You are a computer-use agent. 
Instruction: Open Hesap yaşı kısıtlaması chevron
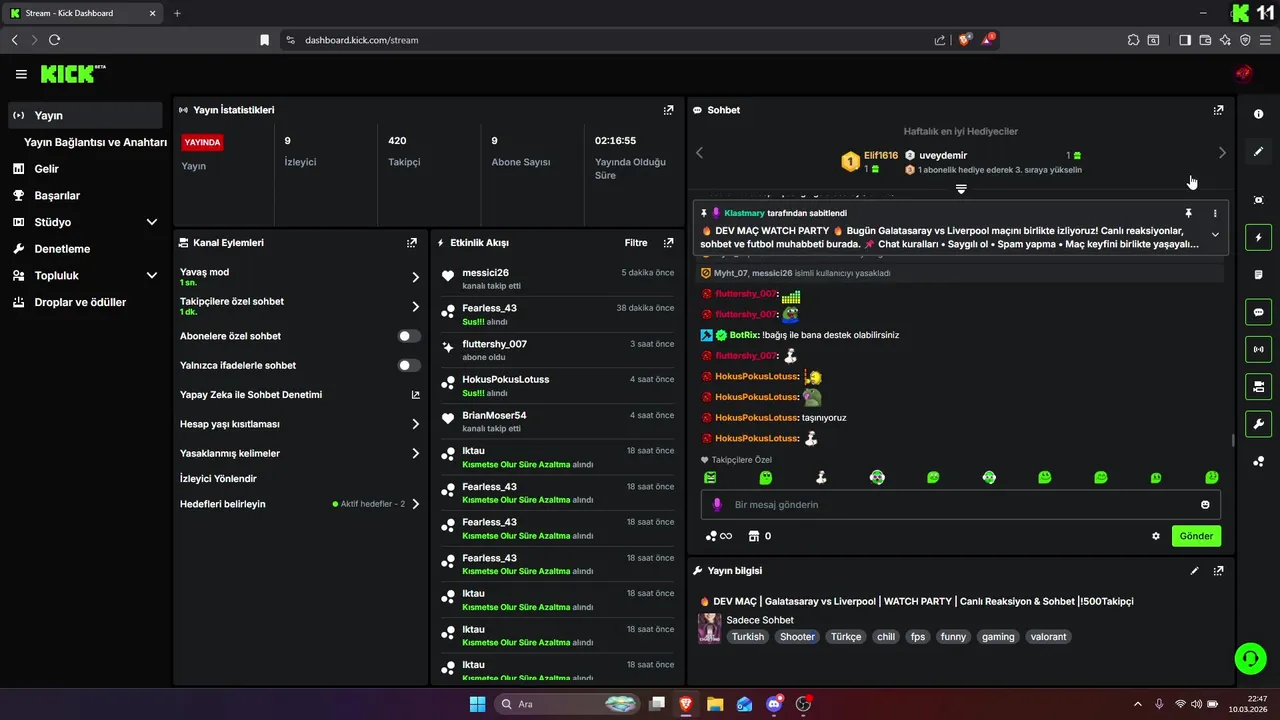415,424
